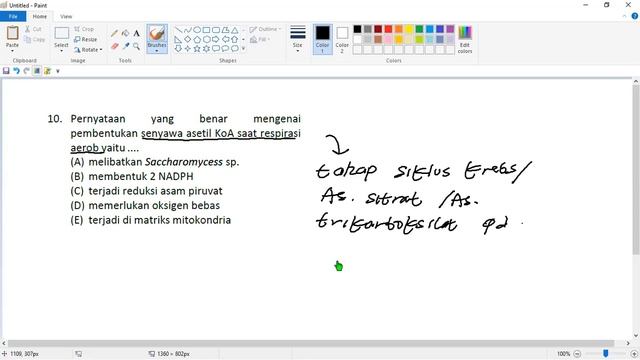The width and height of the screenshot is (640, 360).
Task: Click the zoom in plus button
Action: (x=634, y=354)
